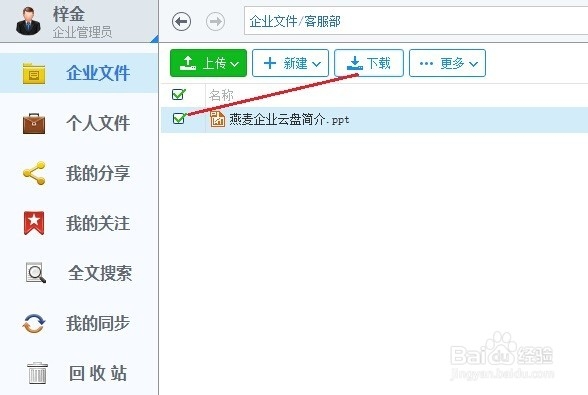Click the upload arrow icon on 上传
Viewport: 588px width, 395px height.
click(188, 63)
